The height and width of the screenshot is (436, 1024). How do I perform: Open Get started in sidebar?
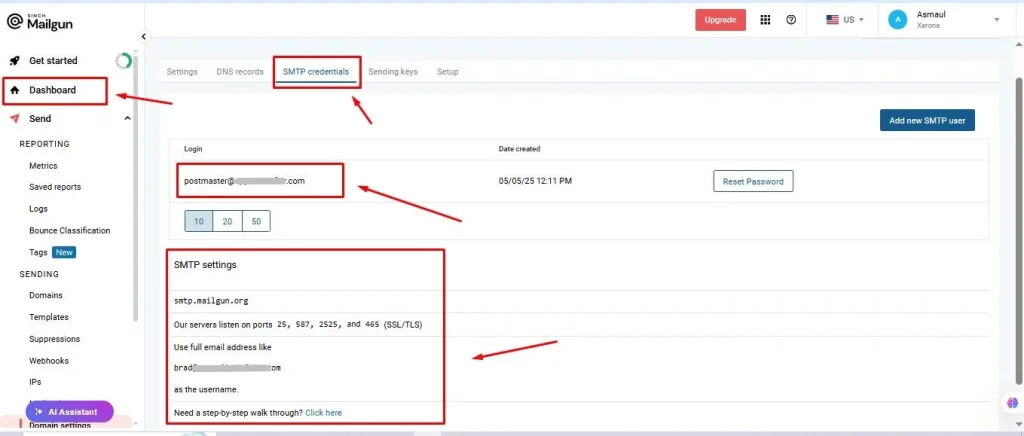[53, 61]
